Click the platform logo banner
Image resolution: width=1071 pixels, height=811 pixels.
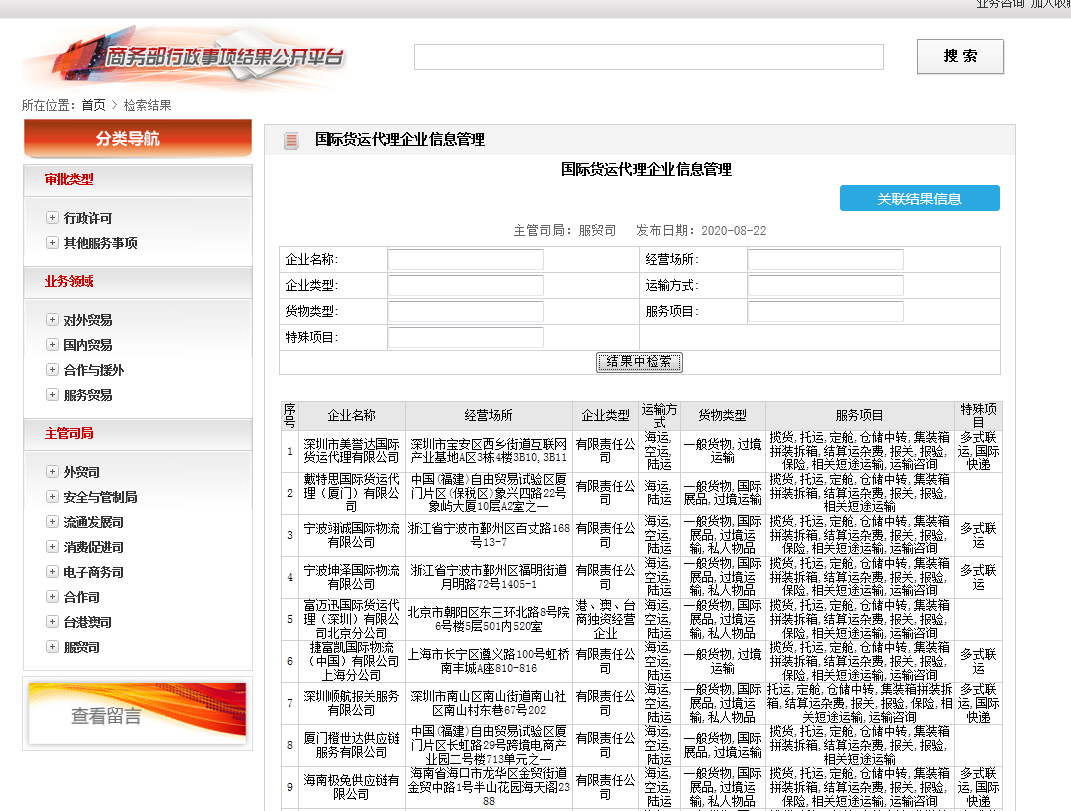point(185,57)
